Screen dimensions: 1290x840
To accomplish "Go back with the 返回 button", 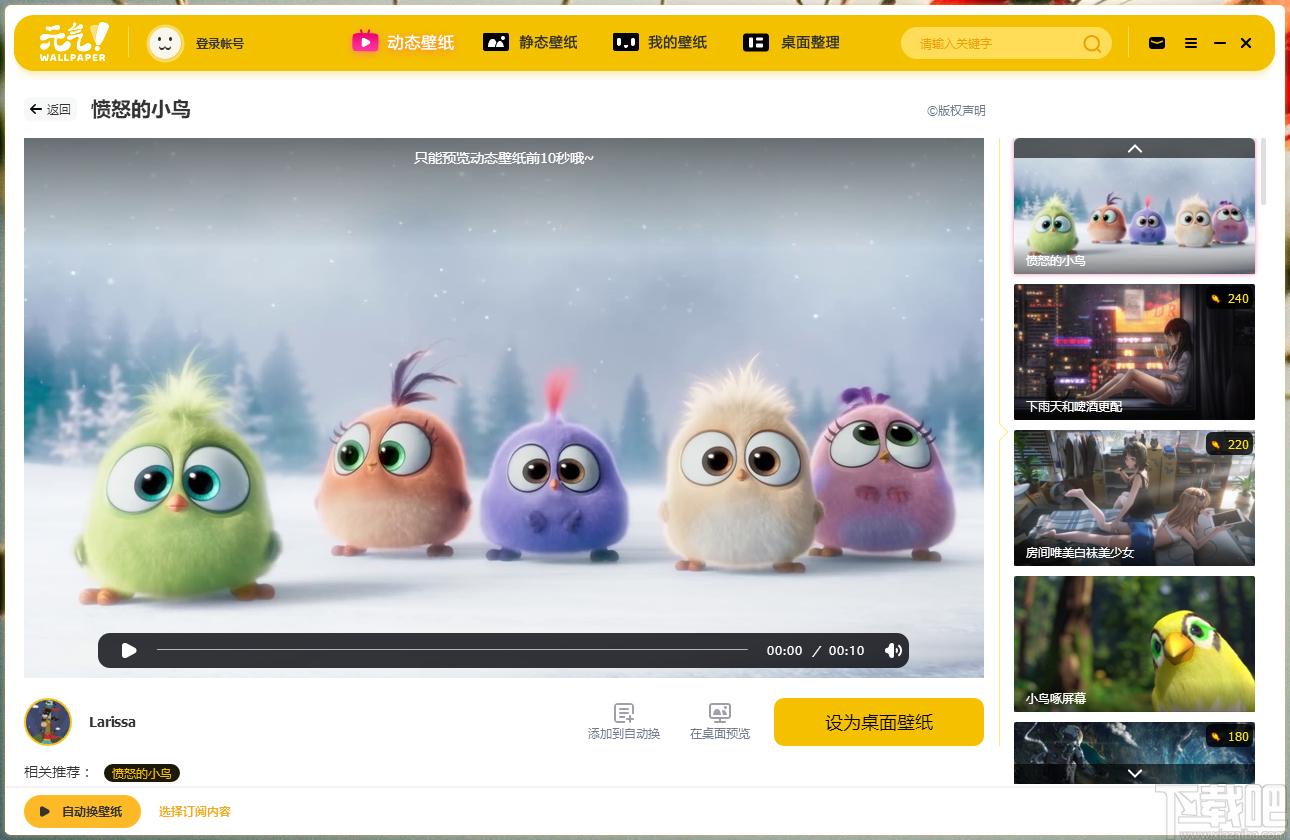I will [x=50, y=109].
